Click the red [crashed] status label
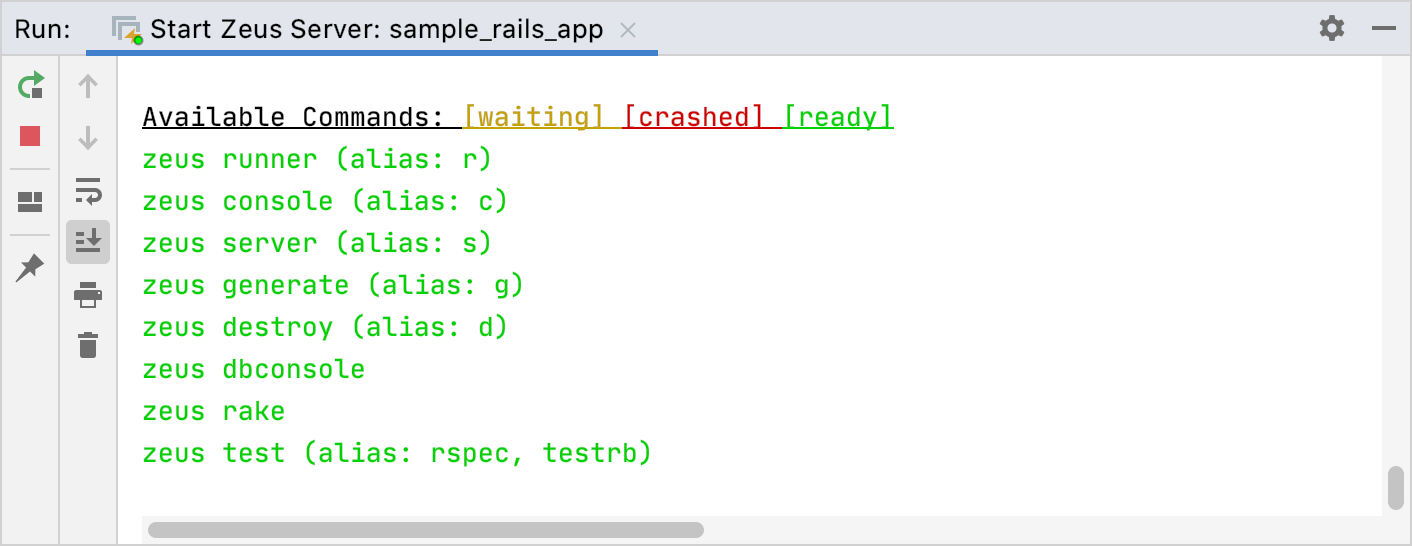 click(x=693, y=117)
